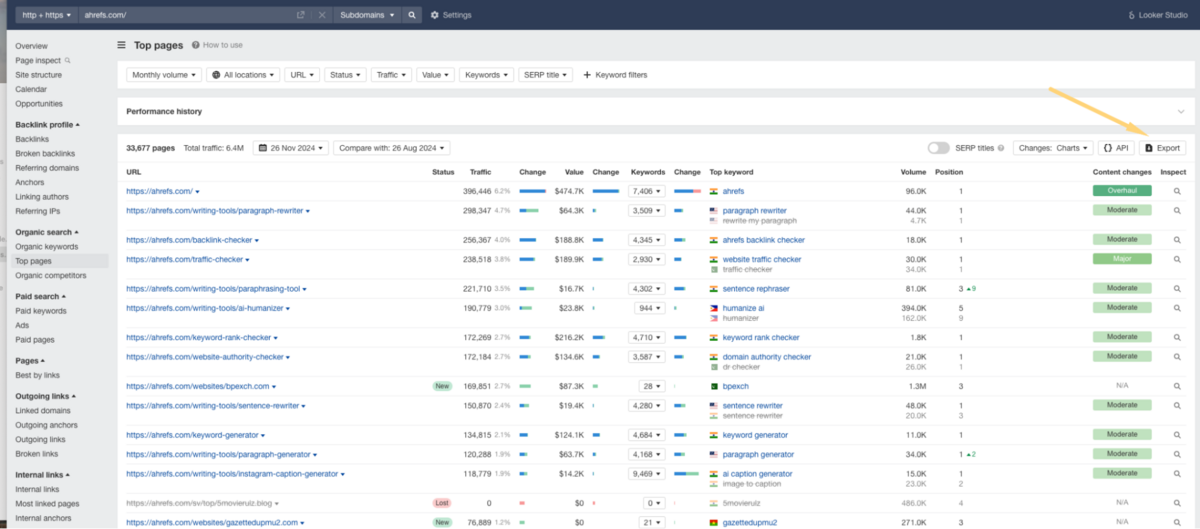This screenshot has width=1200, height=529.
Task: Click the Export button
Action: [x=1162, y=147]
